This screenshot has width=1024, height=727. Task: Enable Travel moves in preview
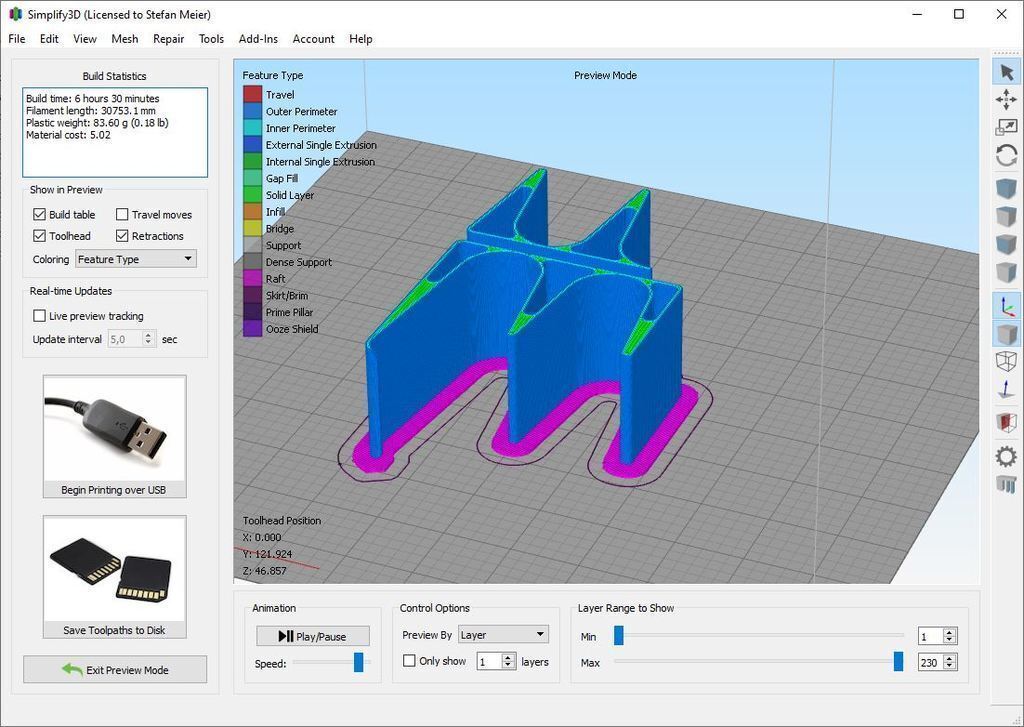pyautogui.click(x=122, y=214)
